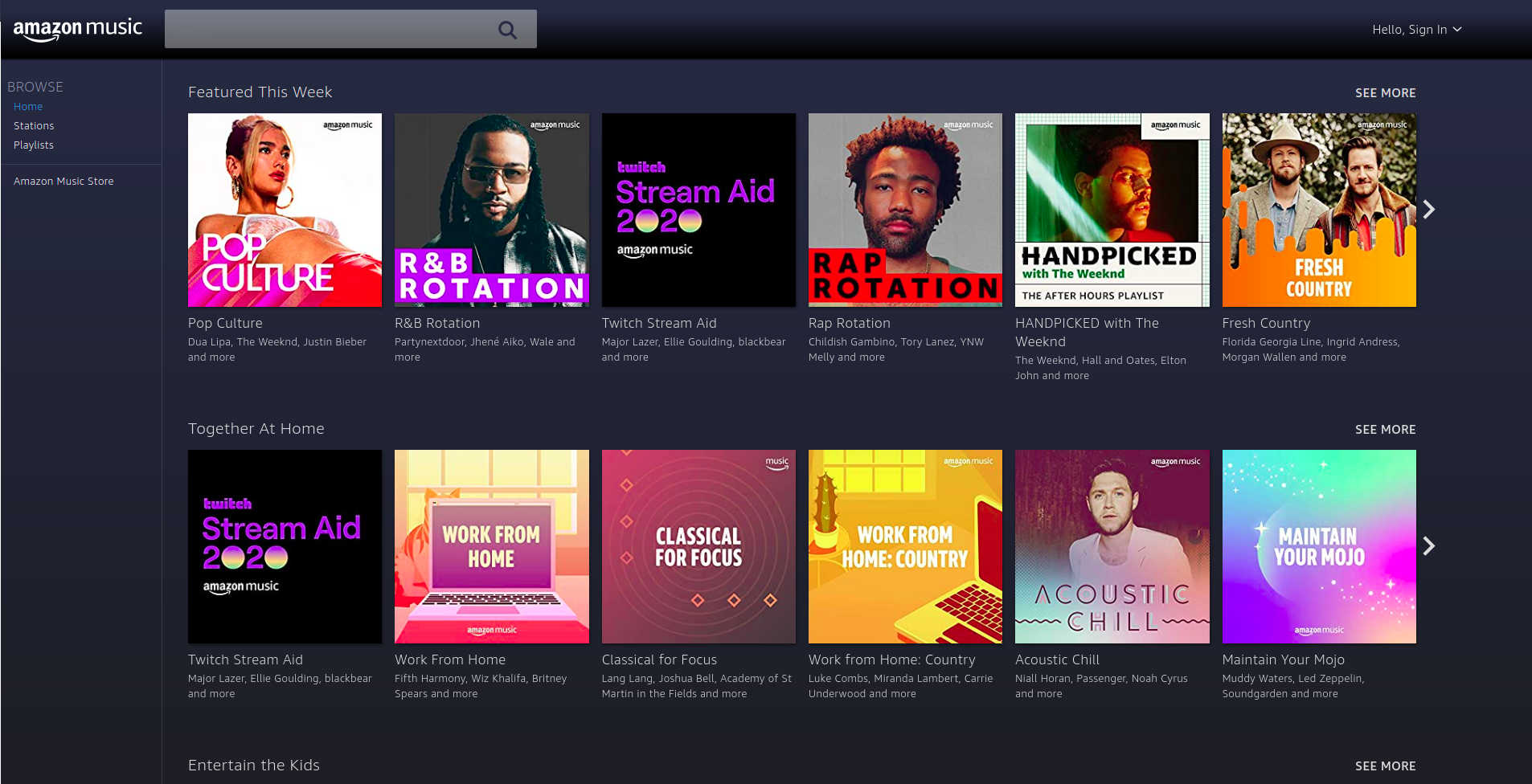
Task: Open the HANDPICKED with The Weeknd playlist
Action: click(1112, 210)
